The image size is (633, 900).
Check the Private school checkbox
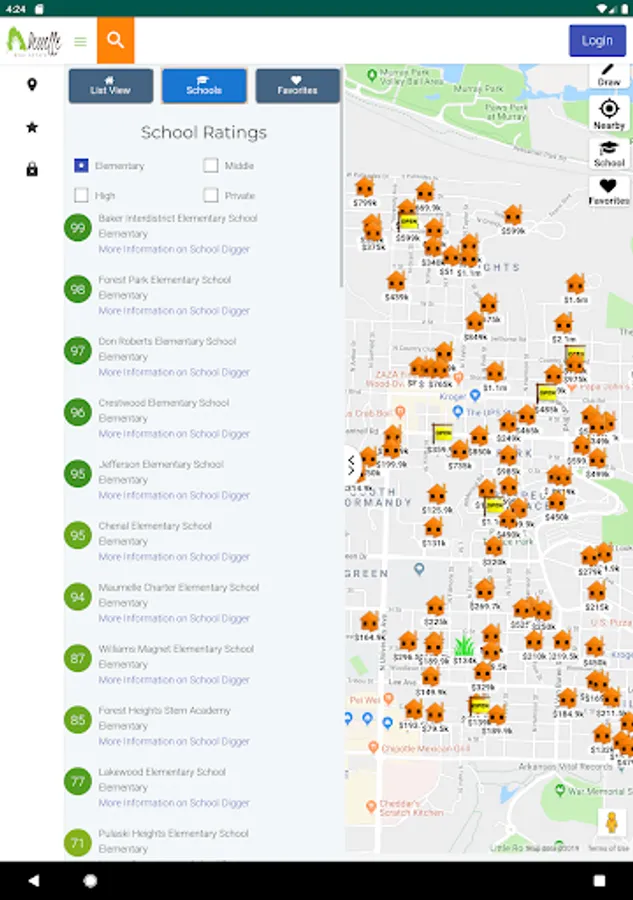[x=211, y=195]
